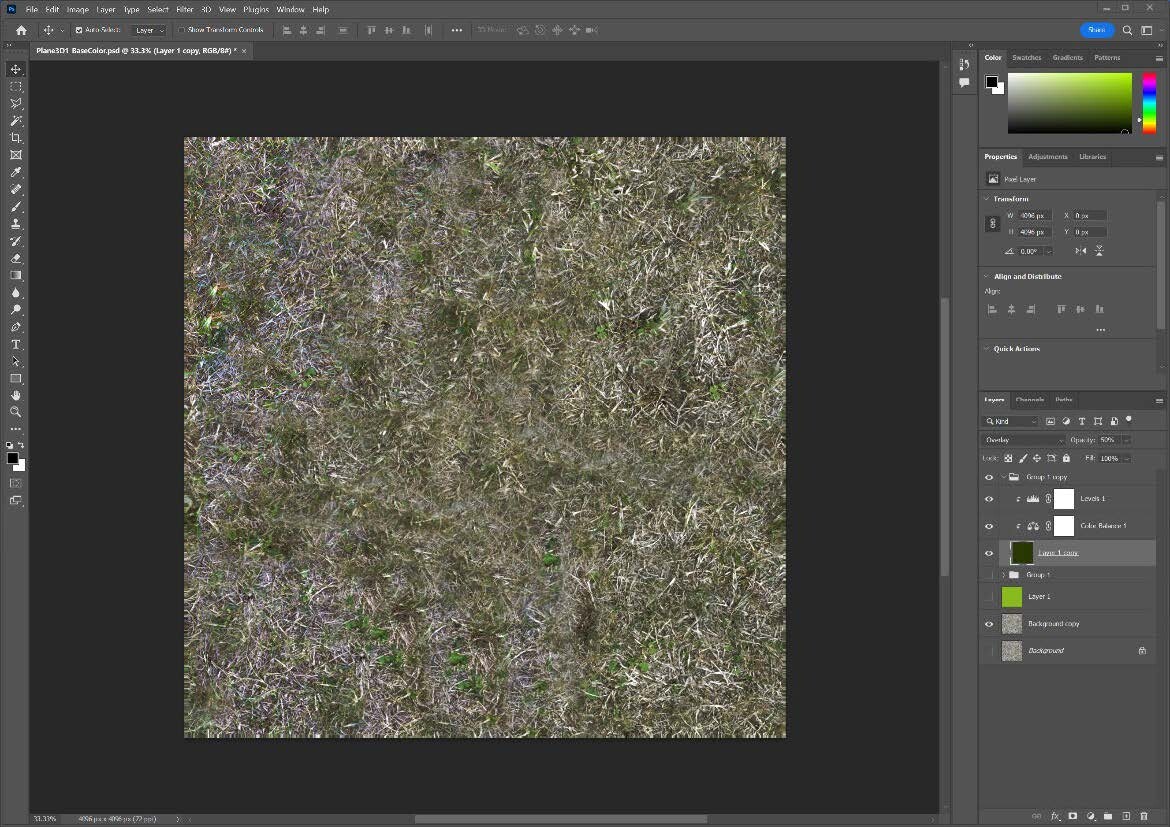Open the Adjustments panel
1170x827 pixels.
point(1048,156)
